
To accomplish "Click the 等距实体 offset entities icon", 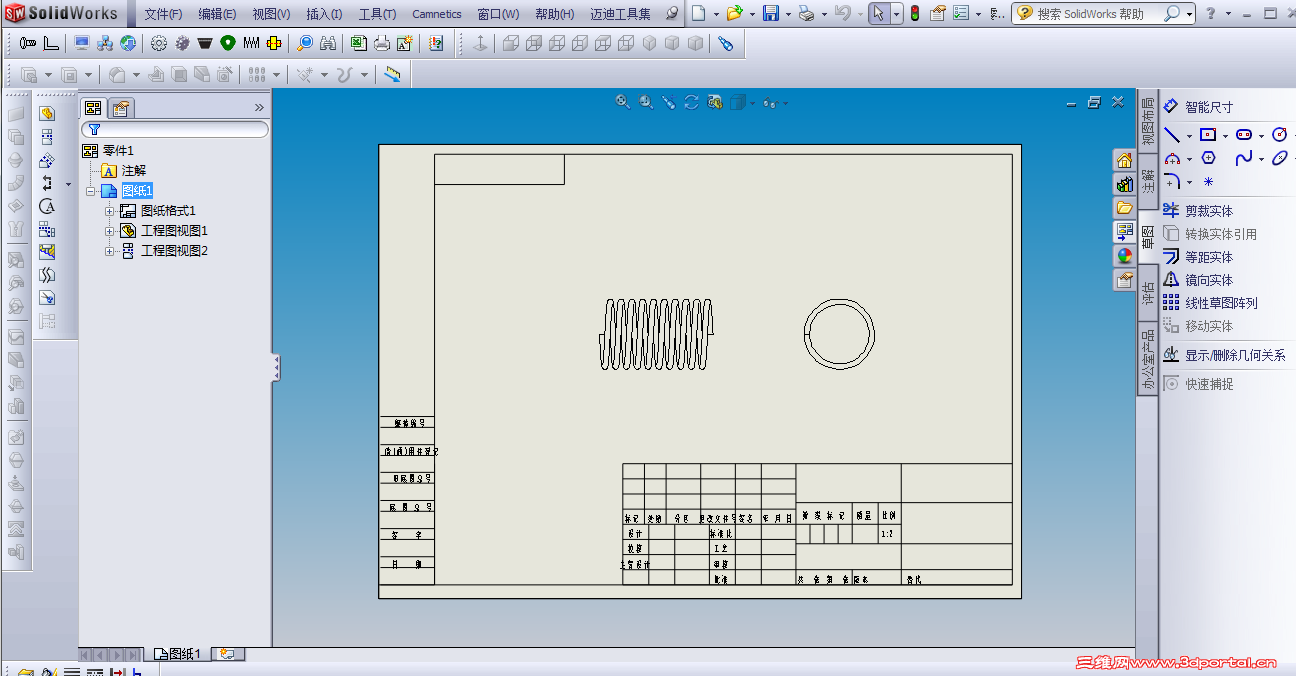I will 1171,257.
